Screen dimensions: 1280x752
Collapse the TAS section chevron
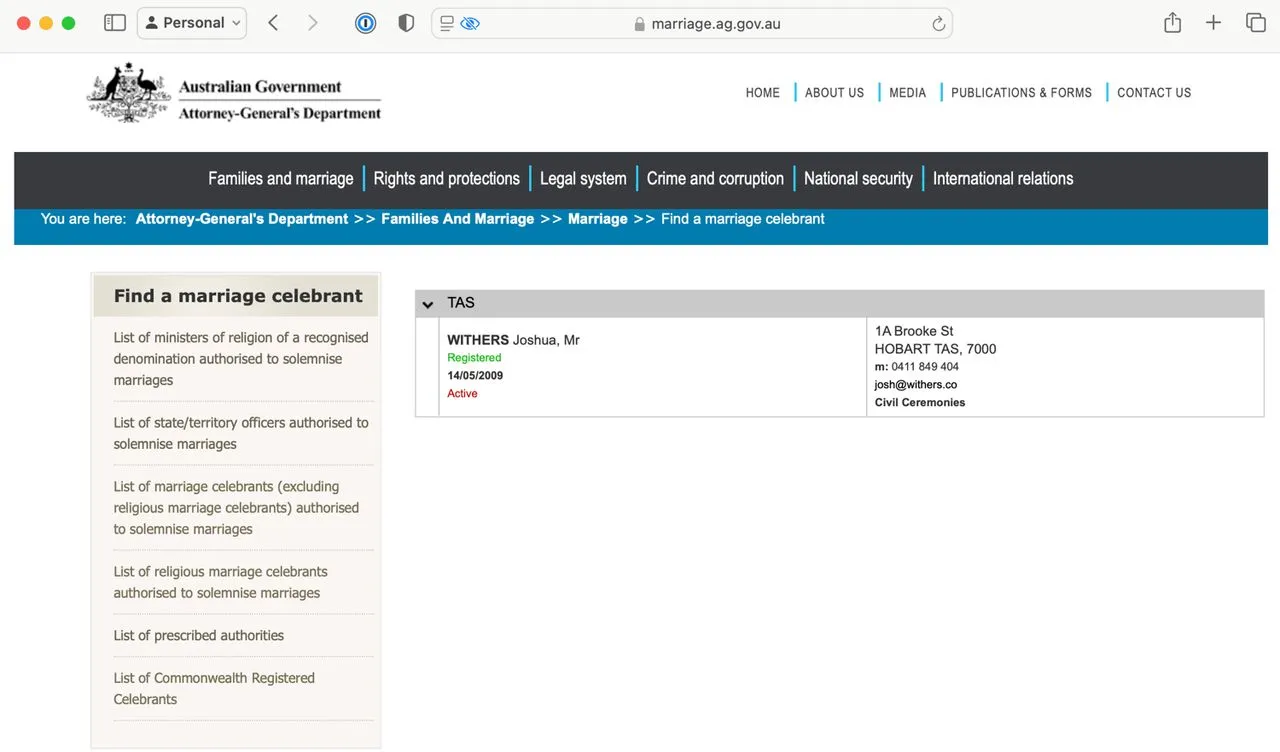428,304
